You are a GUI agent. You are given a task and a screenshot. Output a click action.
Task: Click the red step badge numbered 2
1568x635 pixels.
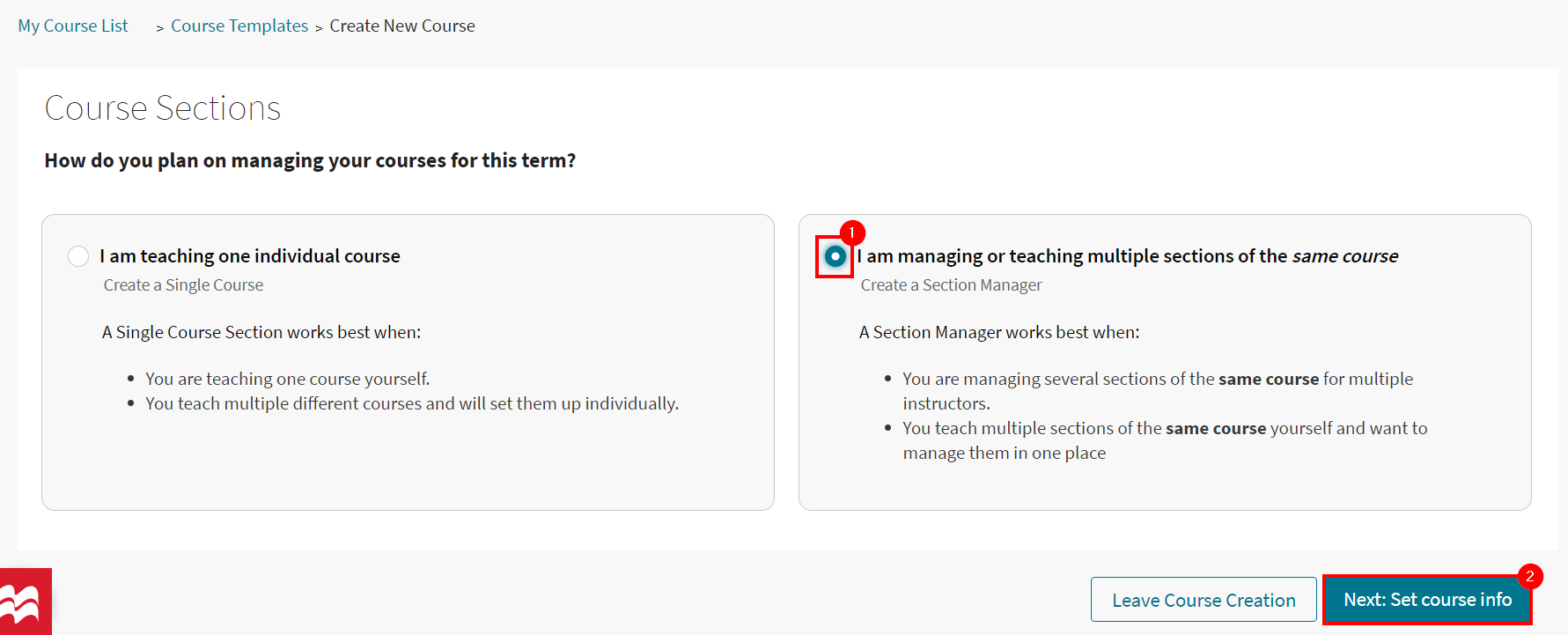1532,577
